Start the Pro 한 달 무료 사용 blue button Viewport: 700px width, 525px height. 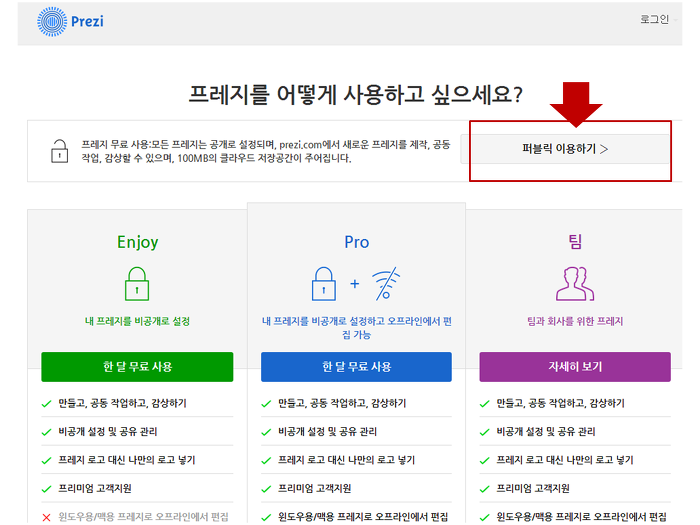pos(356,367)
